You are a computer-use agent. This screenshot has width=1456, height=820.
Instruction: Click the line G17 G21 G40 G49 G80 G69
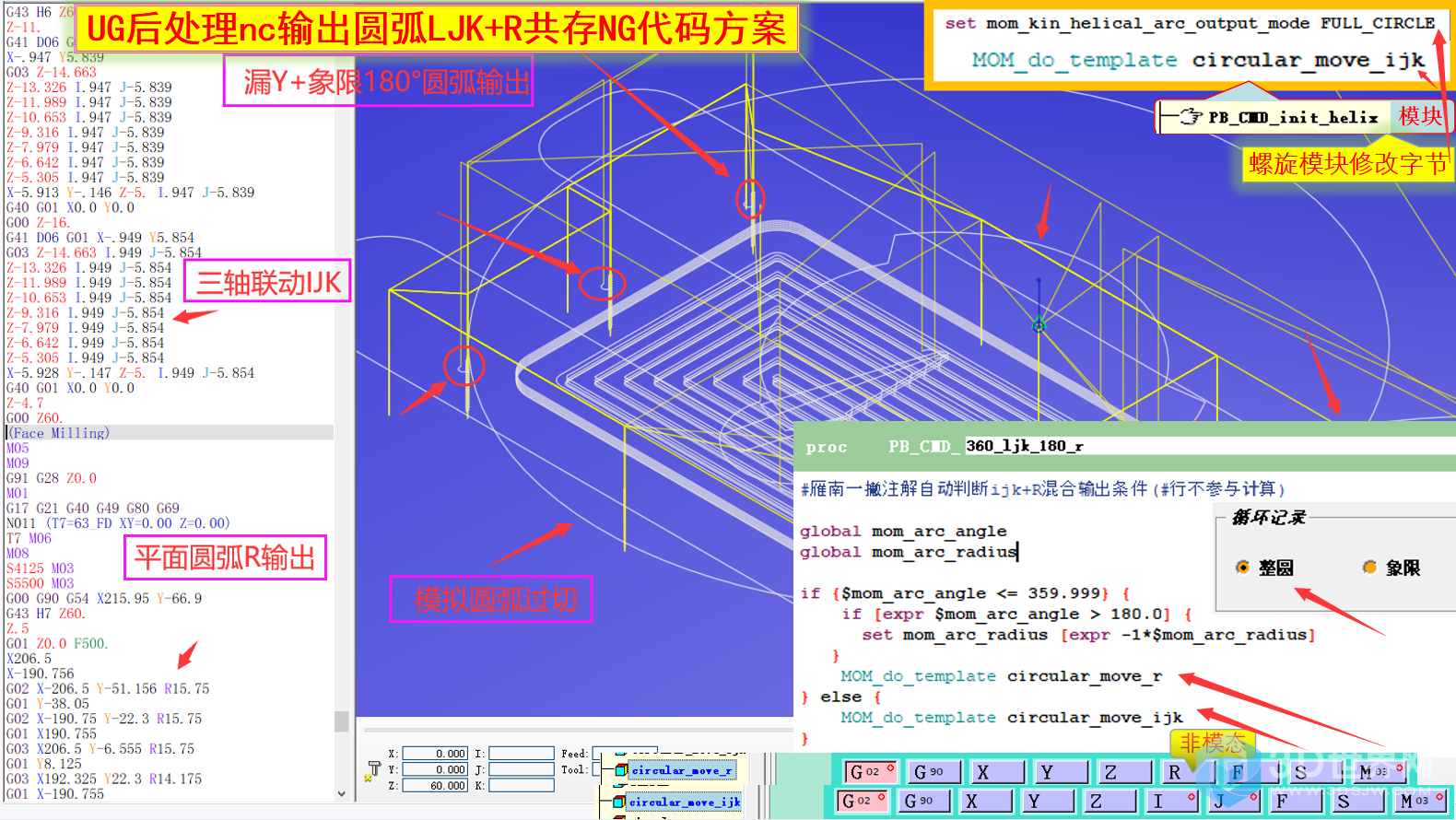[92, 509]
